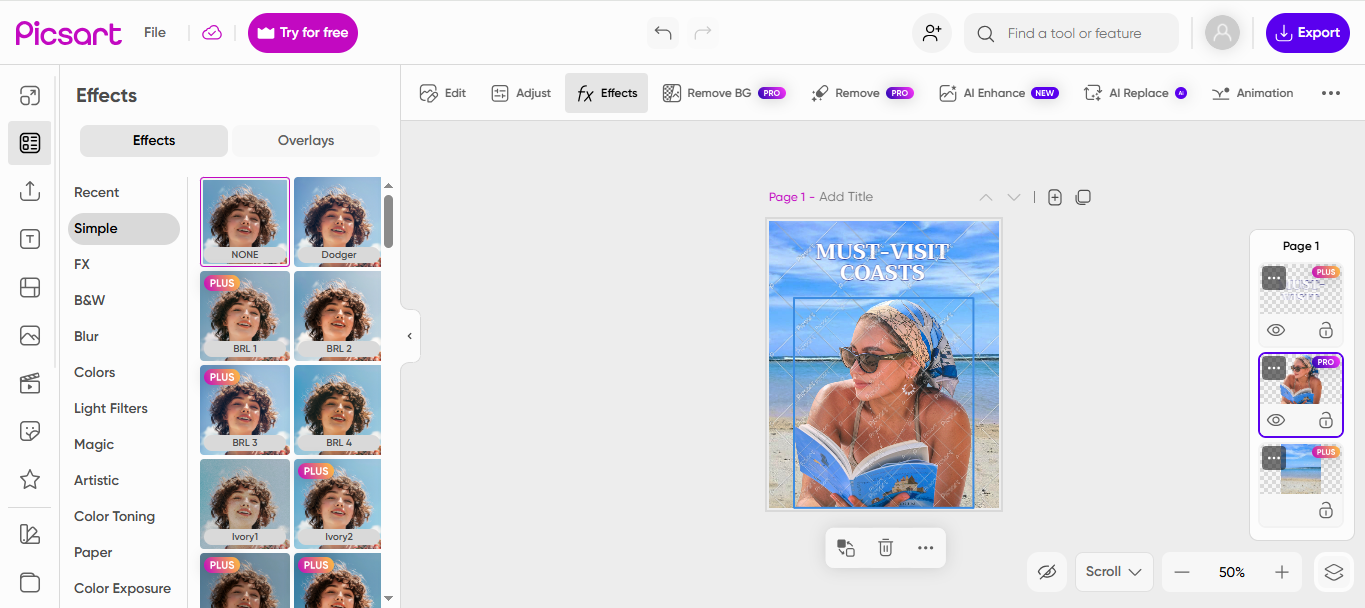
Task: Open the user profile avatar
Action: (x=1222, y=33)
